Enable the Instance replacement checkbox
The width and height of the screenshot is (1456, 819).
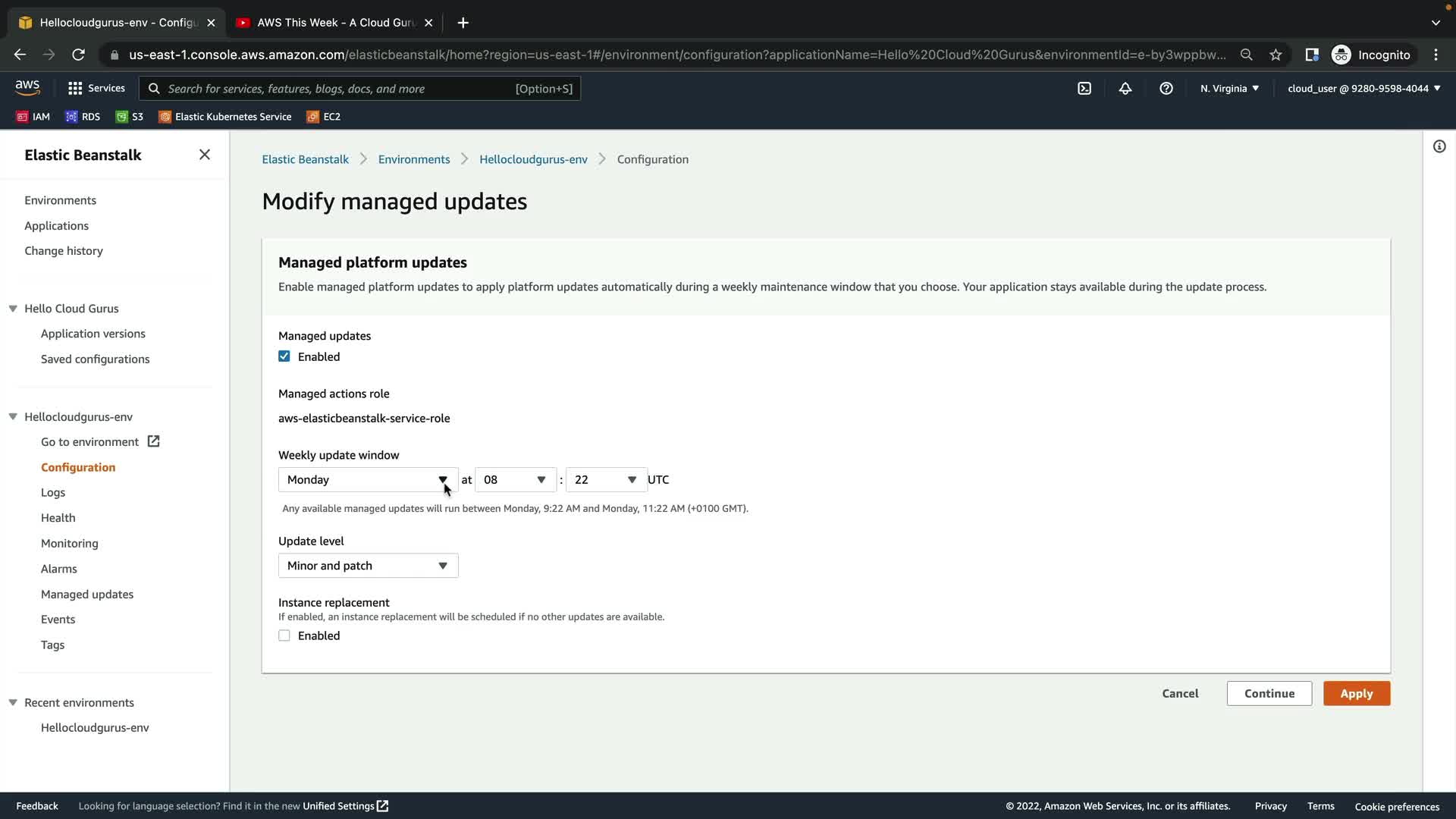(284, 635)
